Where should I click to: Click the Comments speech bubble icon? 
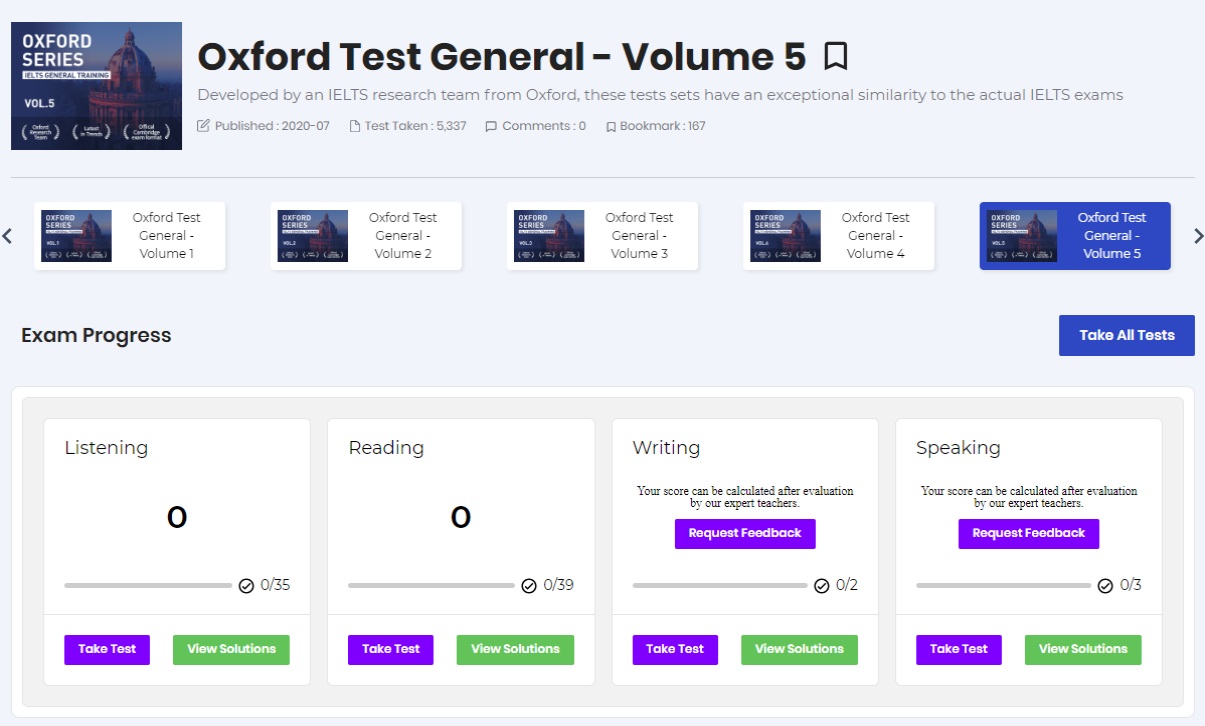pos(491,126)
